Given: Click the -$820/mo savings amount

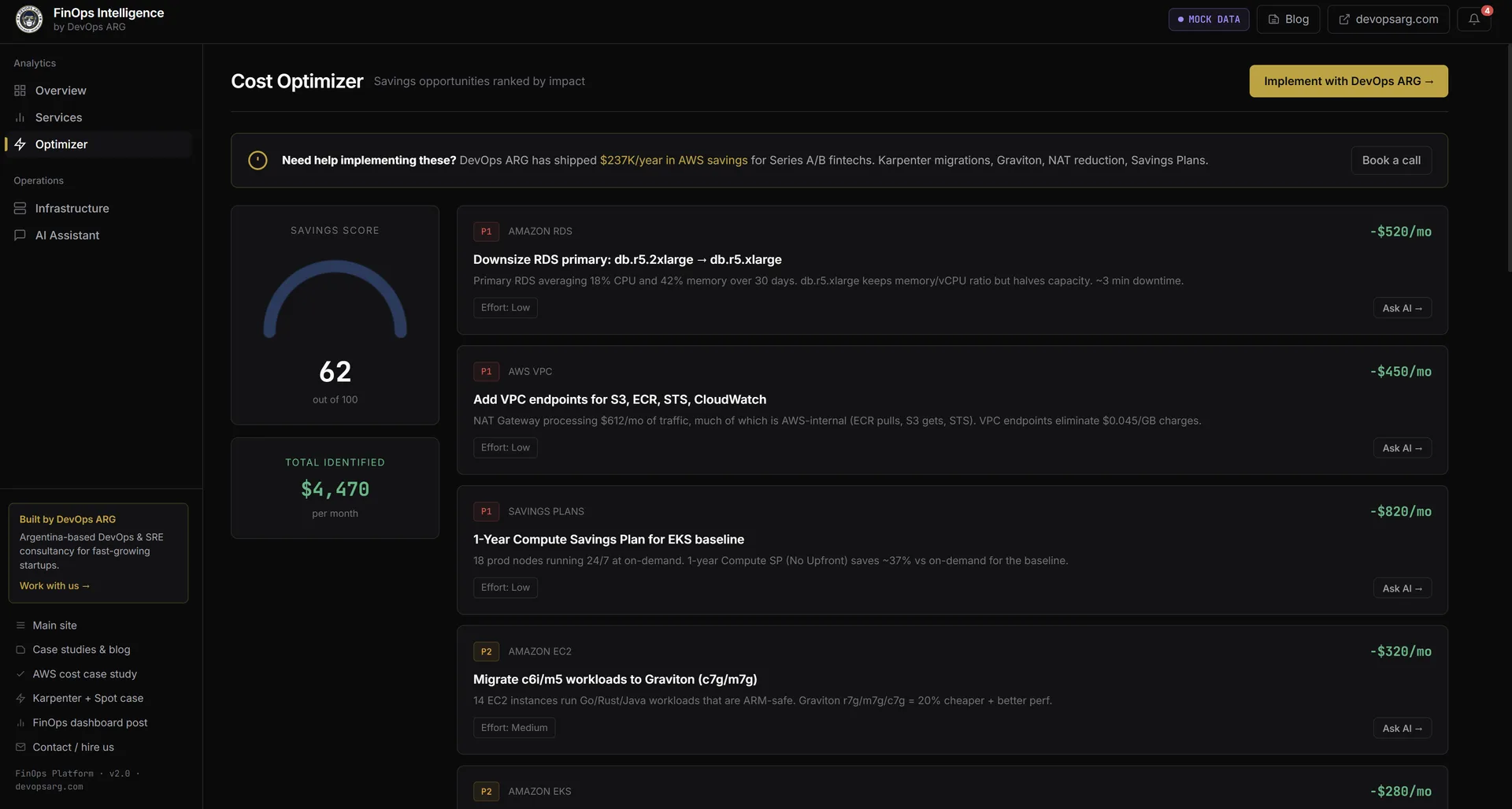Looking at the screenshot, I should 1401,512.
